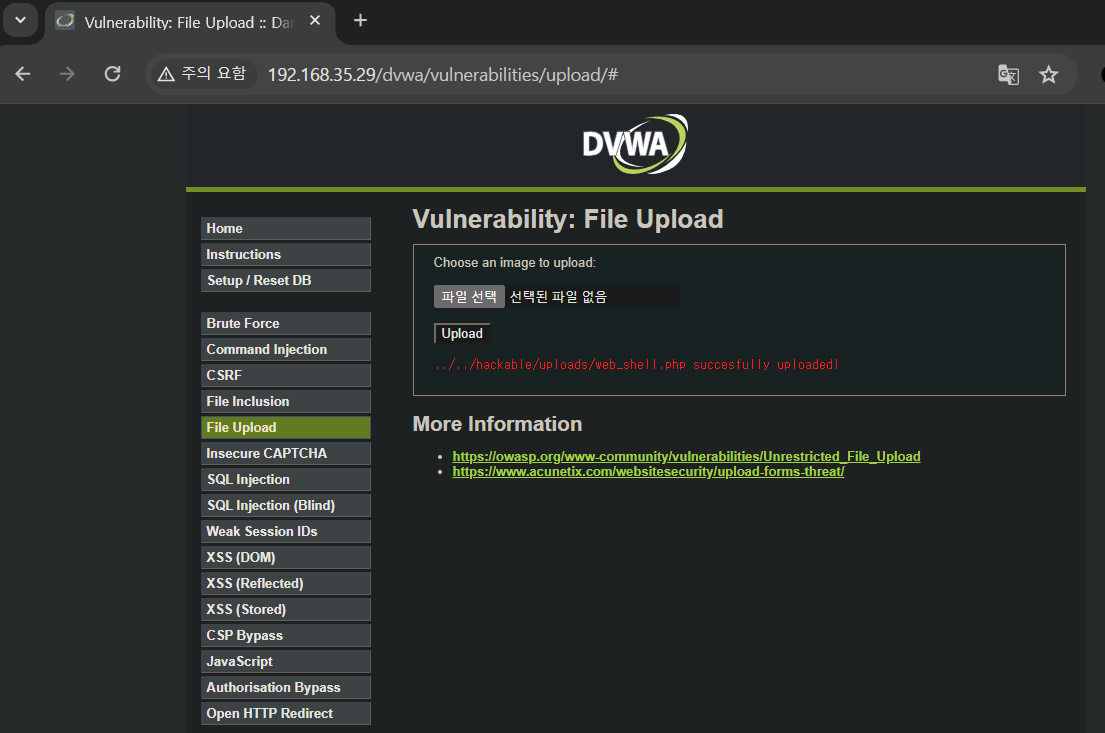Select the highlighted File Upload item
The width and height of the screenshot is (1105, 733).
(x=285, y=428)
